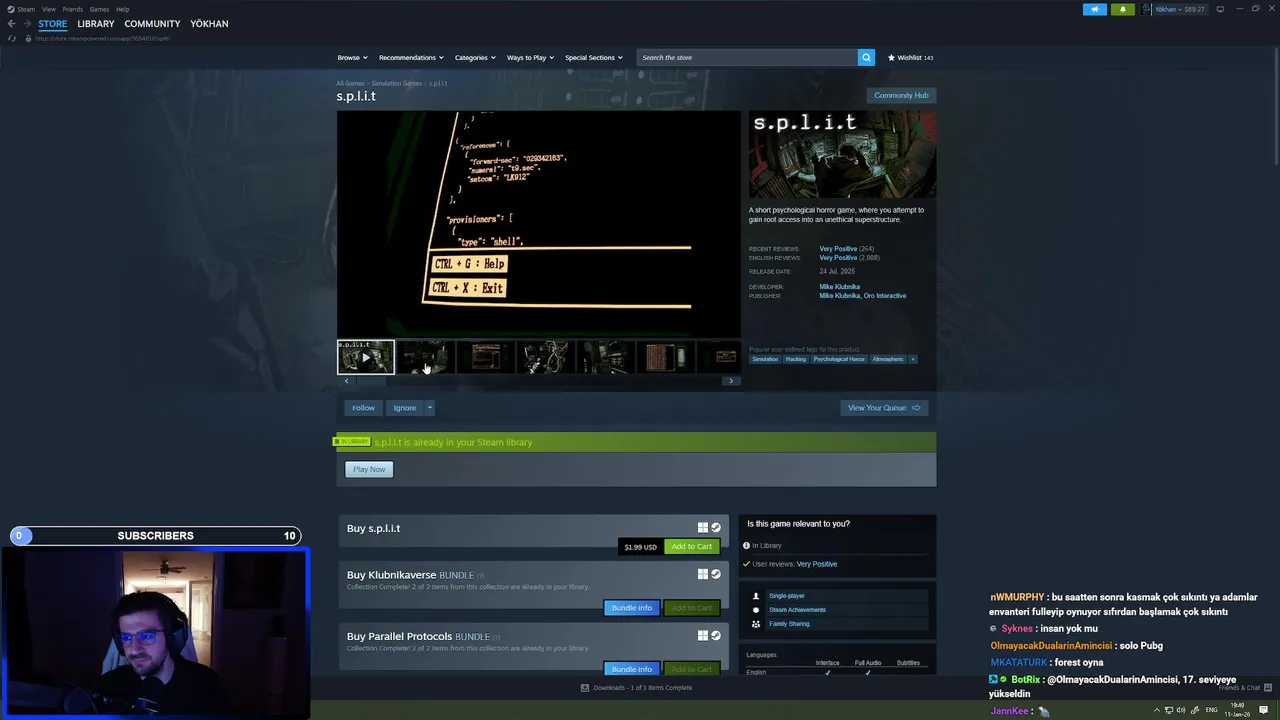Go back with the left navigation arrow
1280x720 pixels.
click(x=12, y=24)
